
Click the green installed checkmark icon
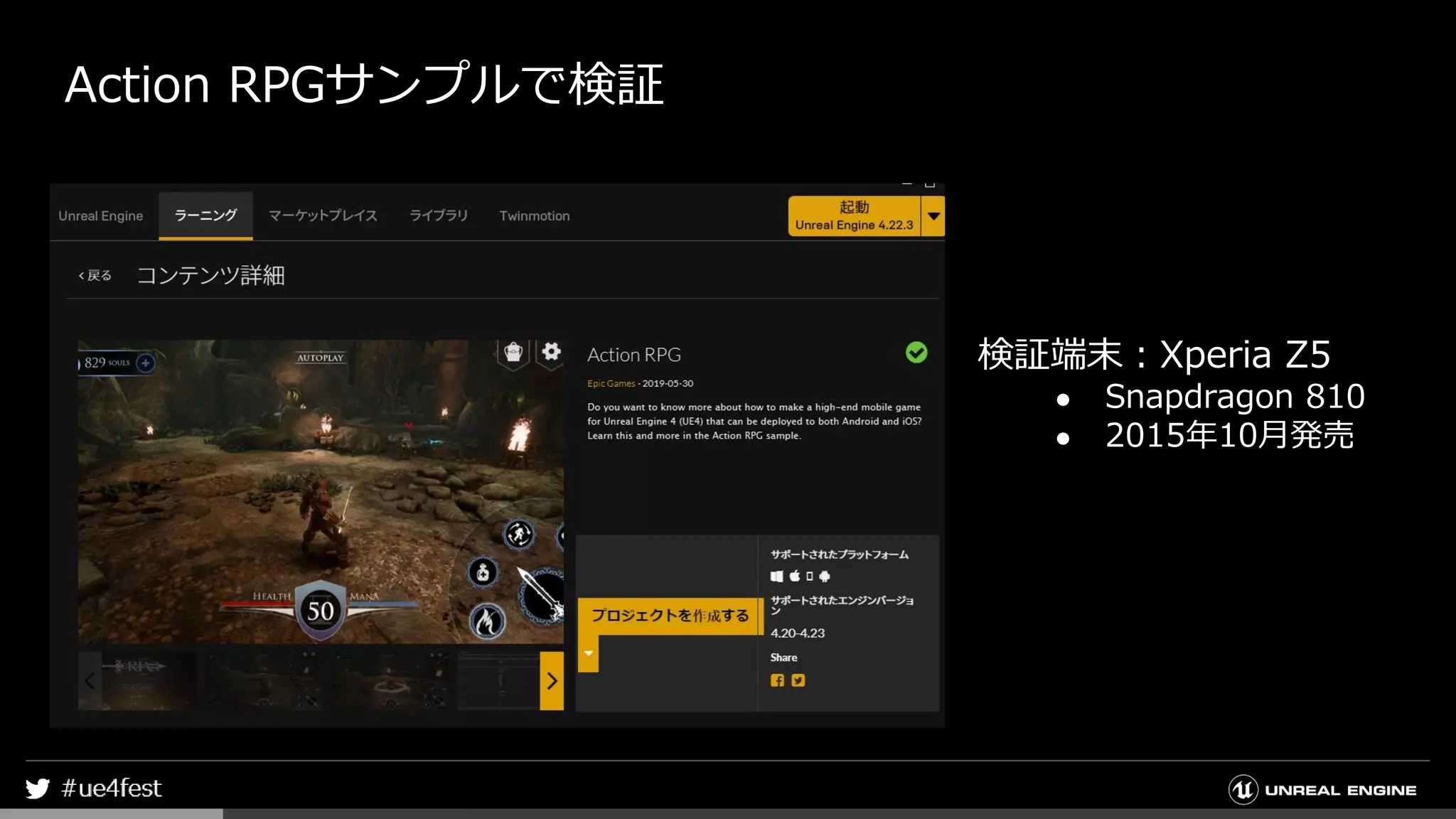point(916,353)
